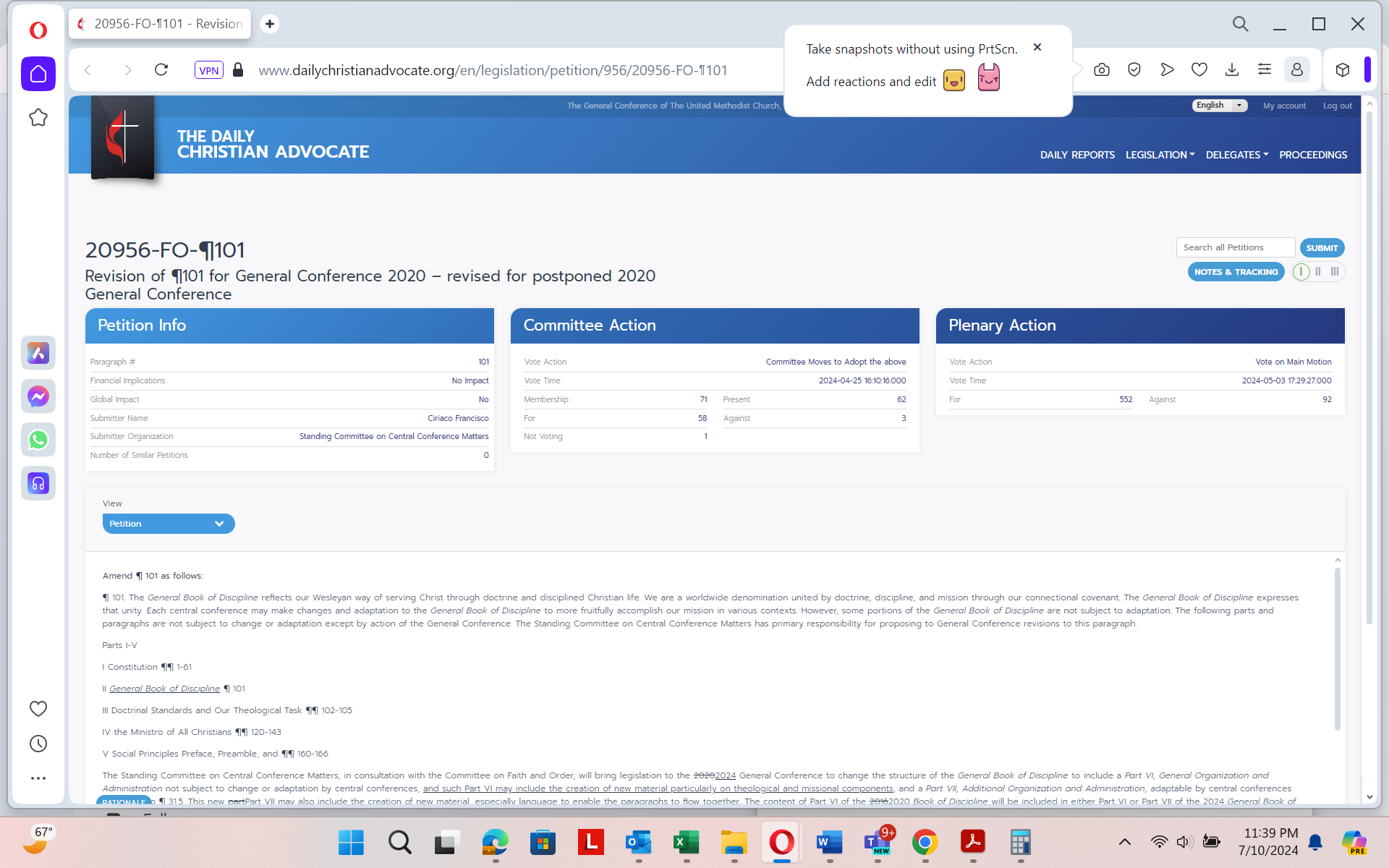Open Messenger in the Opera sidebar
Viewport: 1389px width, 868px height.
click(x=38, y=396)
